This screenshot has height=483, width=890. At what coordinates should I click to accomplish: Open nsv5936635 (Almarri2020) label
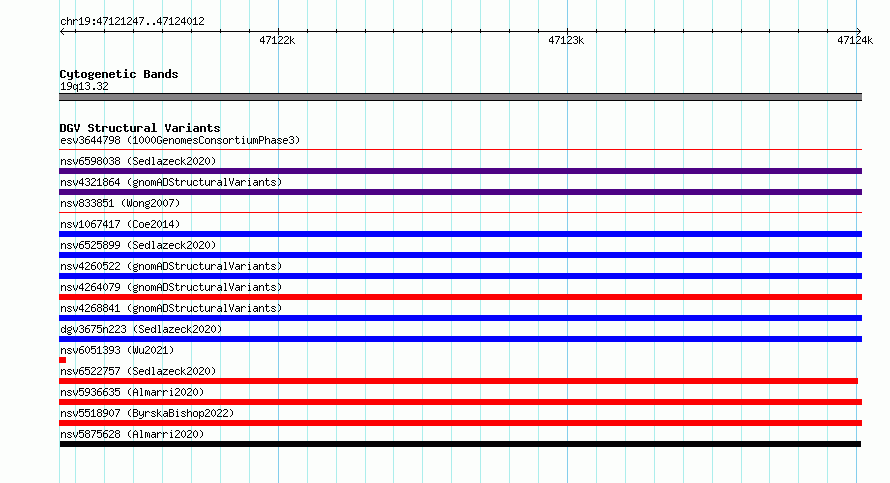coord(132,392)
